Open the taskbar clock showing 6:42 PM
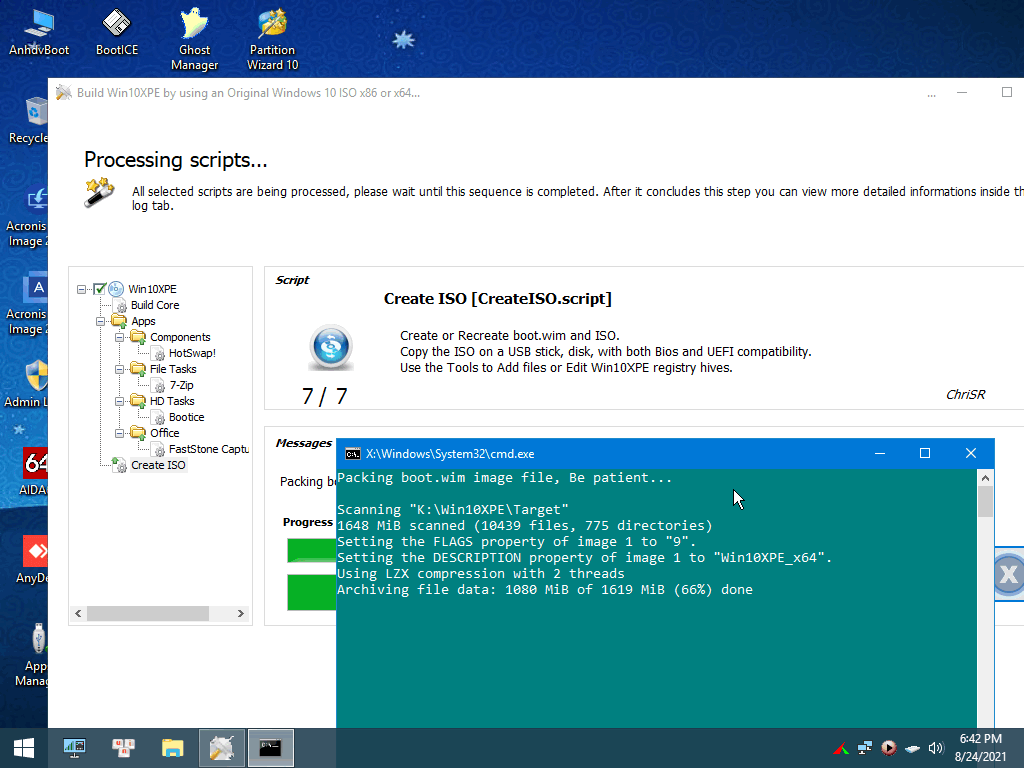This screenshot has width=1024, height=768. click(x=980, y=748)
